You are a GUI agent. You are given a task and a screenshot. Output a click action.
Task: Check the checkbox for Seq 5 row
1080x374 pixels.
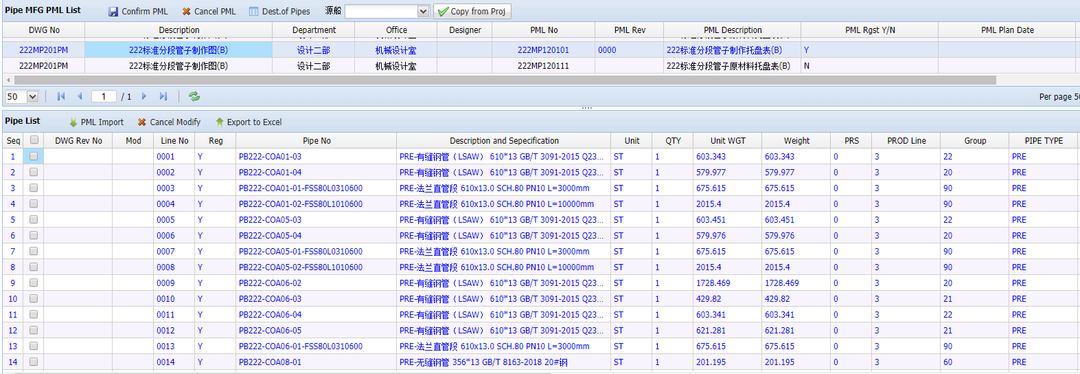click(x=34, y=220)
